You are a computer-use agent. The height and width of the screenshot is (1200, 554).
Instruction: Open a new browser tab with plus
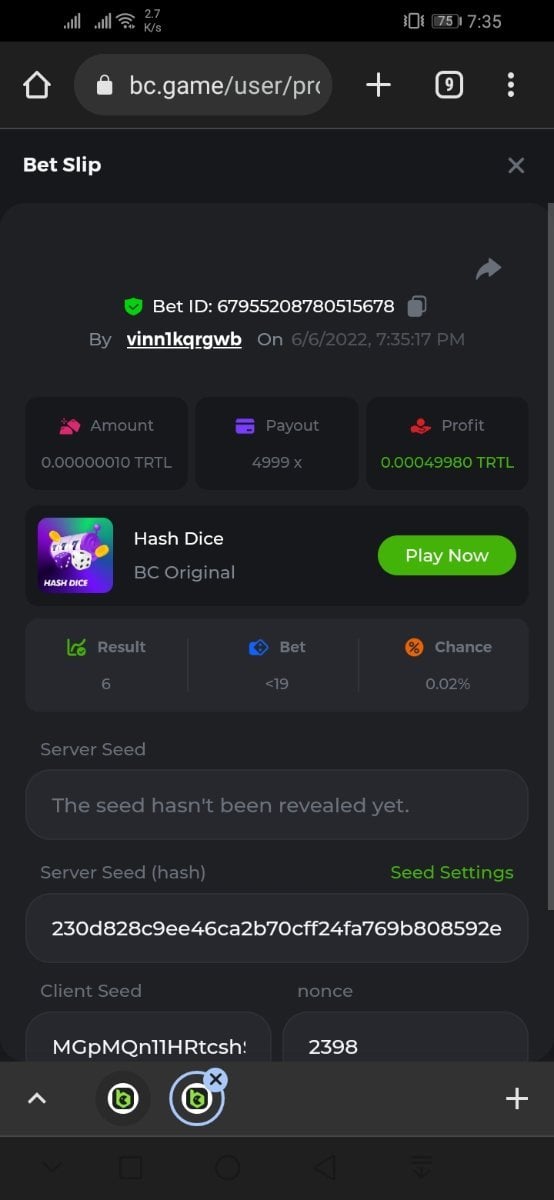pyautogui.click(x=378, y=86)
